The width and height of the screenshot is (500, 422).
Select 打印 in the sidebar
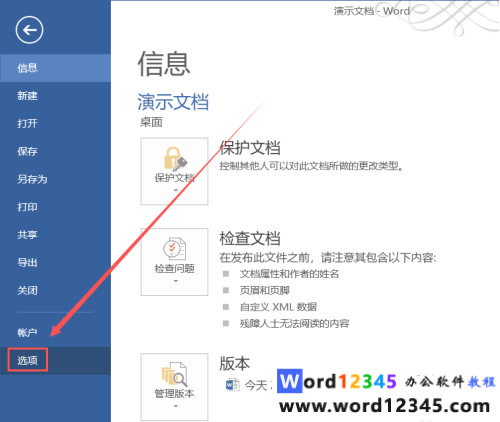(x=55, y=207)
